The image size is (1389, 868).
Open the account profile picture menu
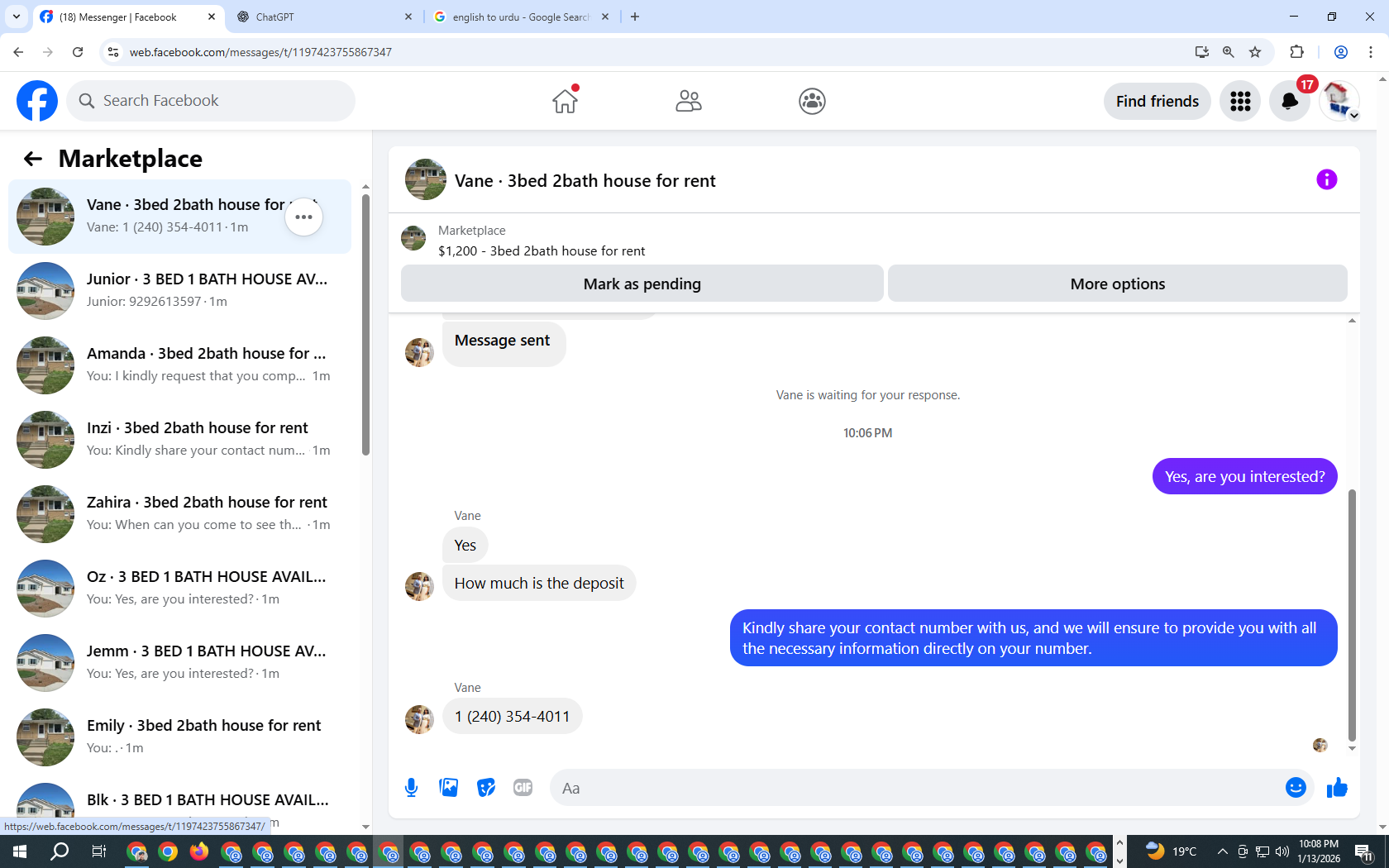point(1339,101)
